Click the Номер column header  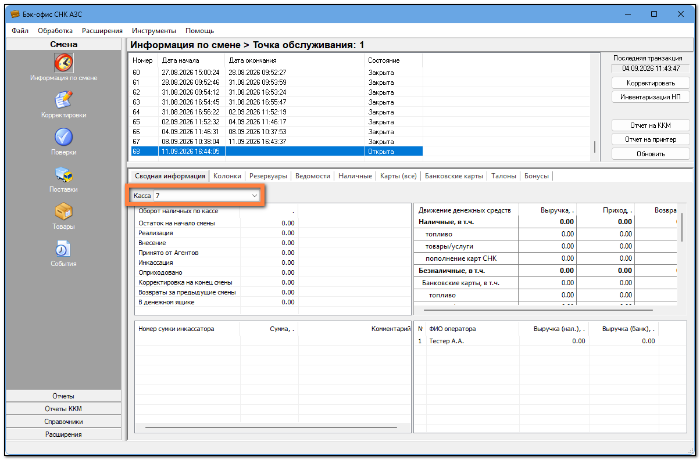point(143,60)
